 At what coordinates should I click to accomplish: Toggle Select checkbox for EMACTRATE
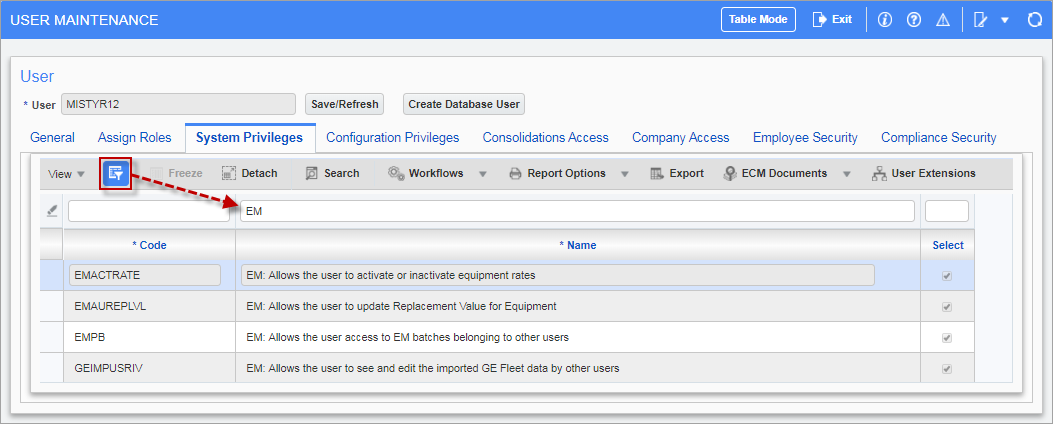click(x=946, y=275)
